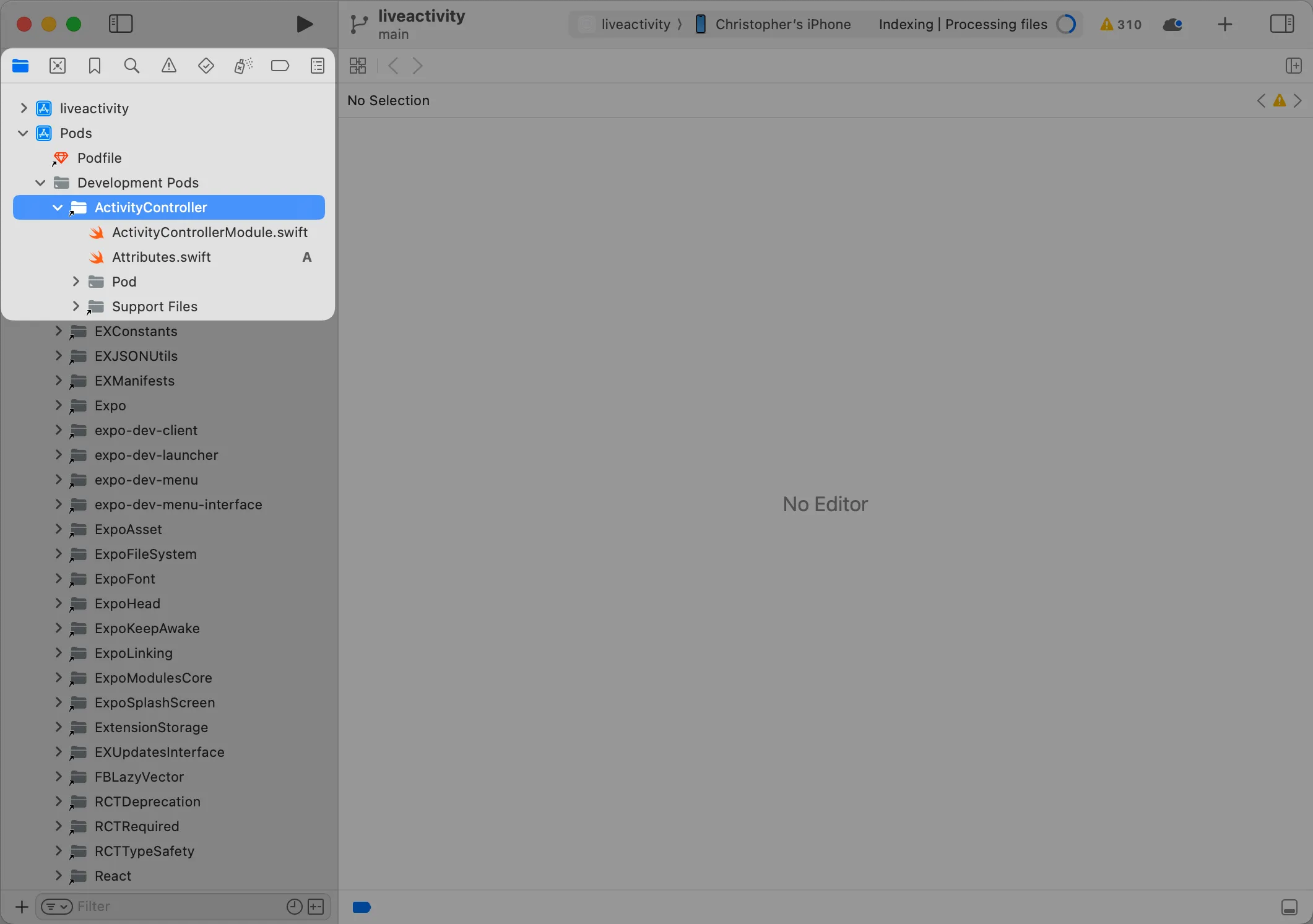This screenshot has width=1313, height=924.
Task: Open the Project navigator folder icon
Action: pos(20,65)
